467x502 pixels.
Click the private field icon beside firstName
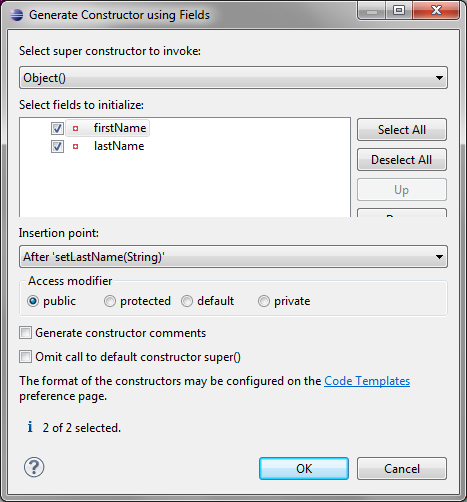pyautogui.click(x=76, y=128)
